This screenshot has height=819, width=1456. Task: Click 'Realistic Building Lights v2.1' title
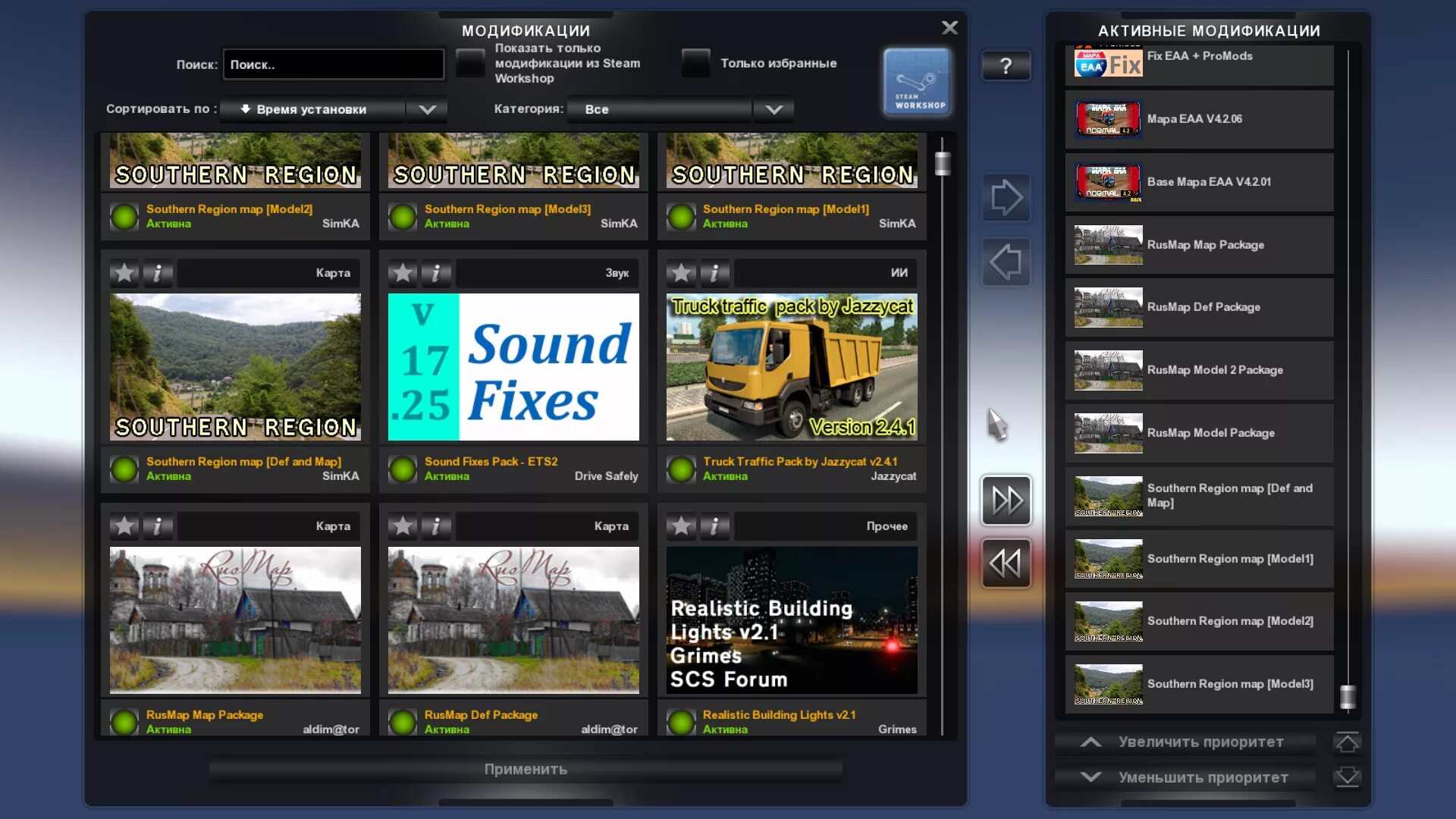(x=779, y=715)
